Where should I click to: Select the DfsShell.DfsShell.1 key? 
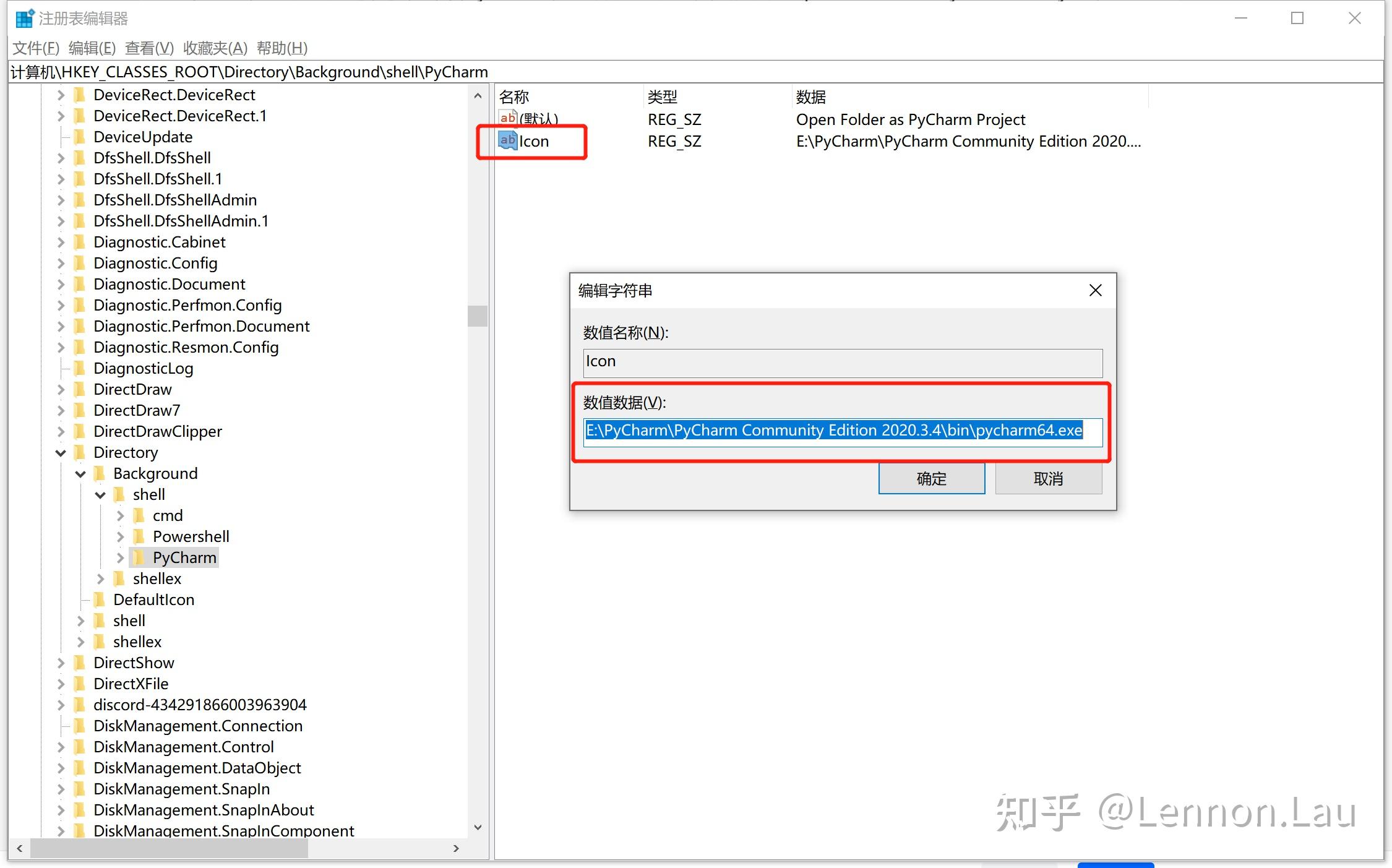(158, 179)
